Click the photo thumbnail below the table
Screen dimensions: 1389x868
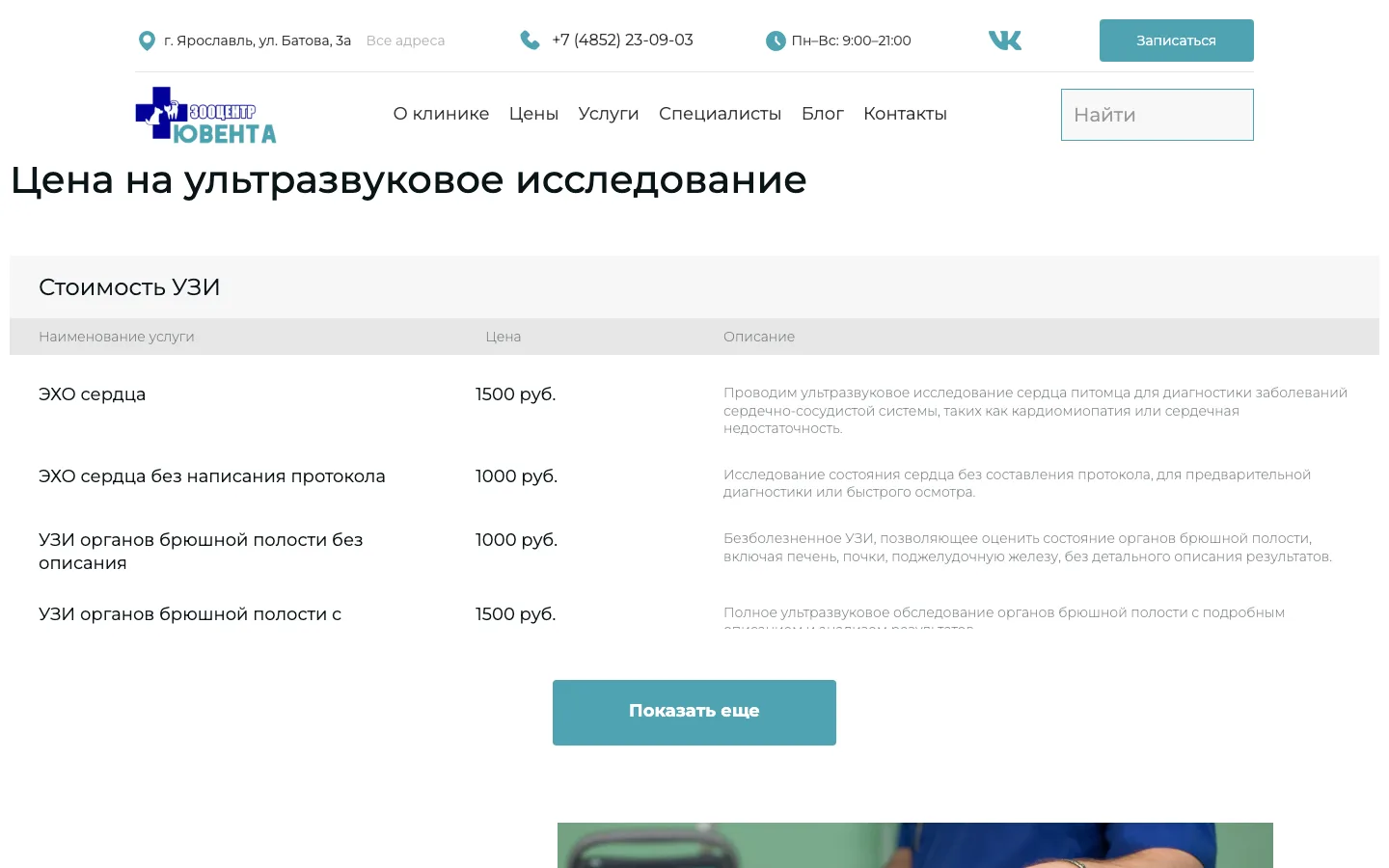pyautogui.click(x=915, y=845)
